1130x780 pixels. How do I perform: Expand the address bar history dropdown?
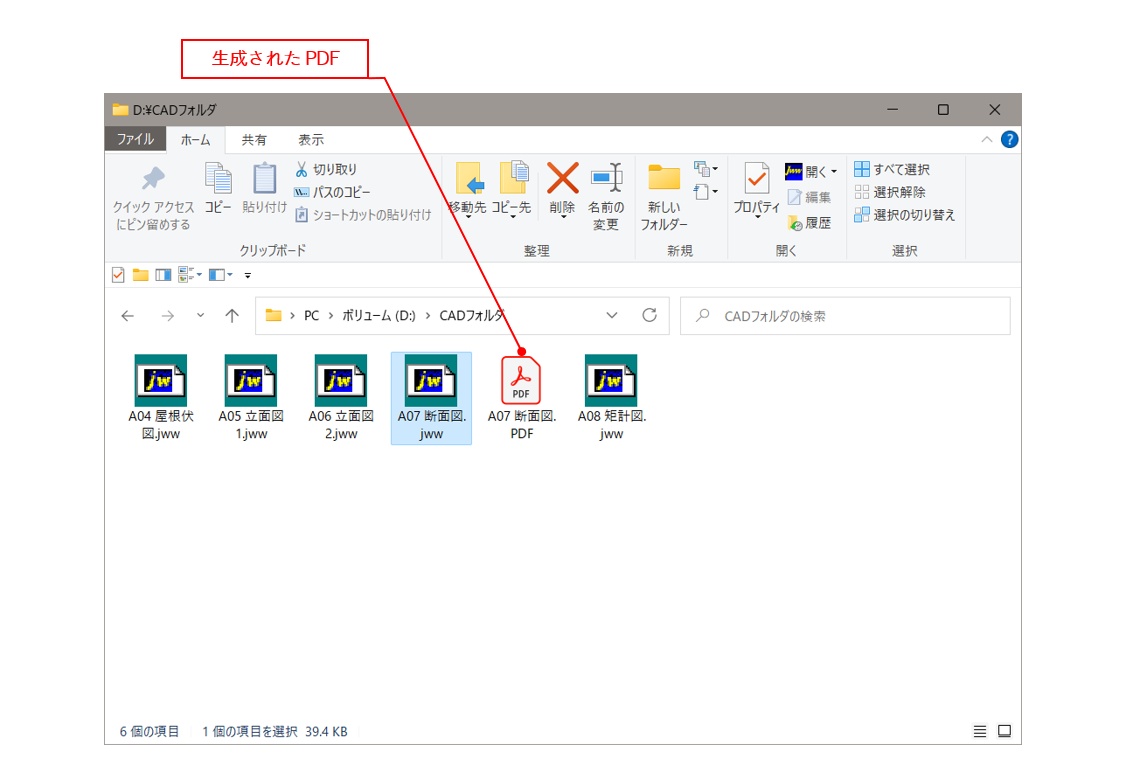[x=612, y=316]
